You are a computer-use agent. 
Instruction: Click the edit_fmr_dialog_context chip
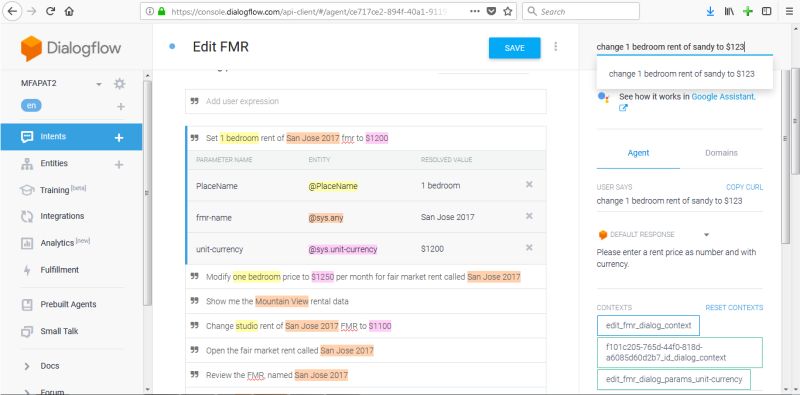pyautogui.click(x=648, y=326)
